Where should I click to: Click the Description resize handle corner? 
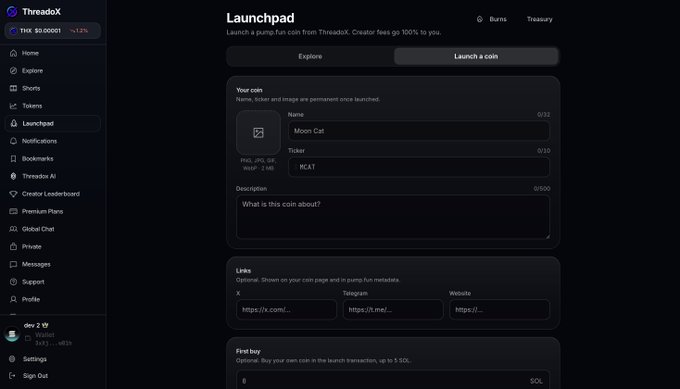547,236
